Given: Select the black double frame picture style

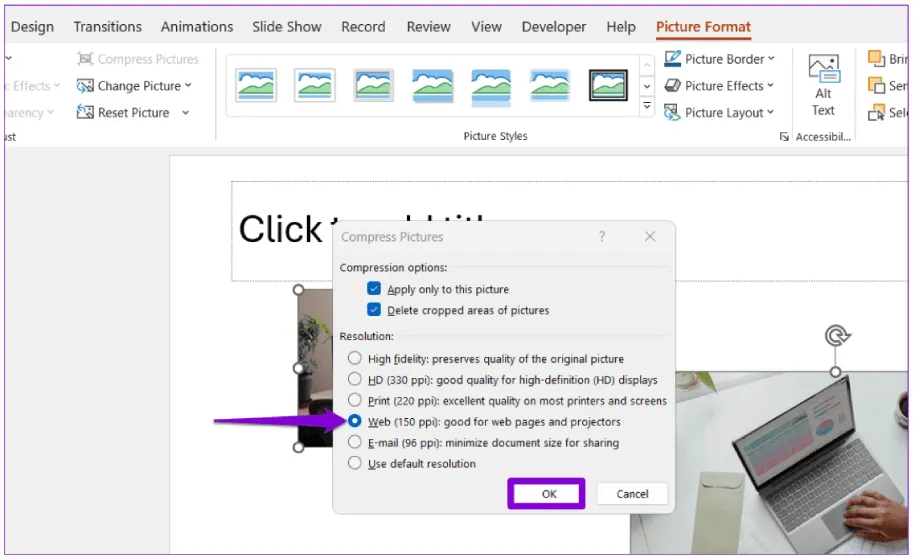Looking at the screenshot, I should click(608, 86).
